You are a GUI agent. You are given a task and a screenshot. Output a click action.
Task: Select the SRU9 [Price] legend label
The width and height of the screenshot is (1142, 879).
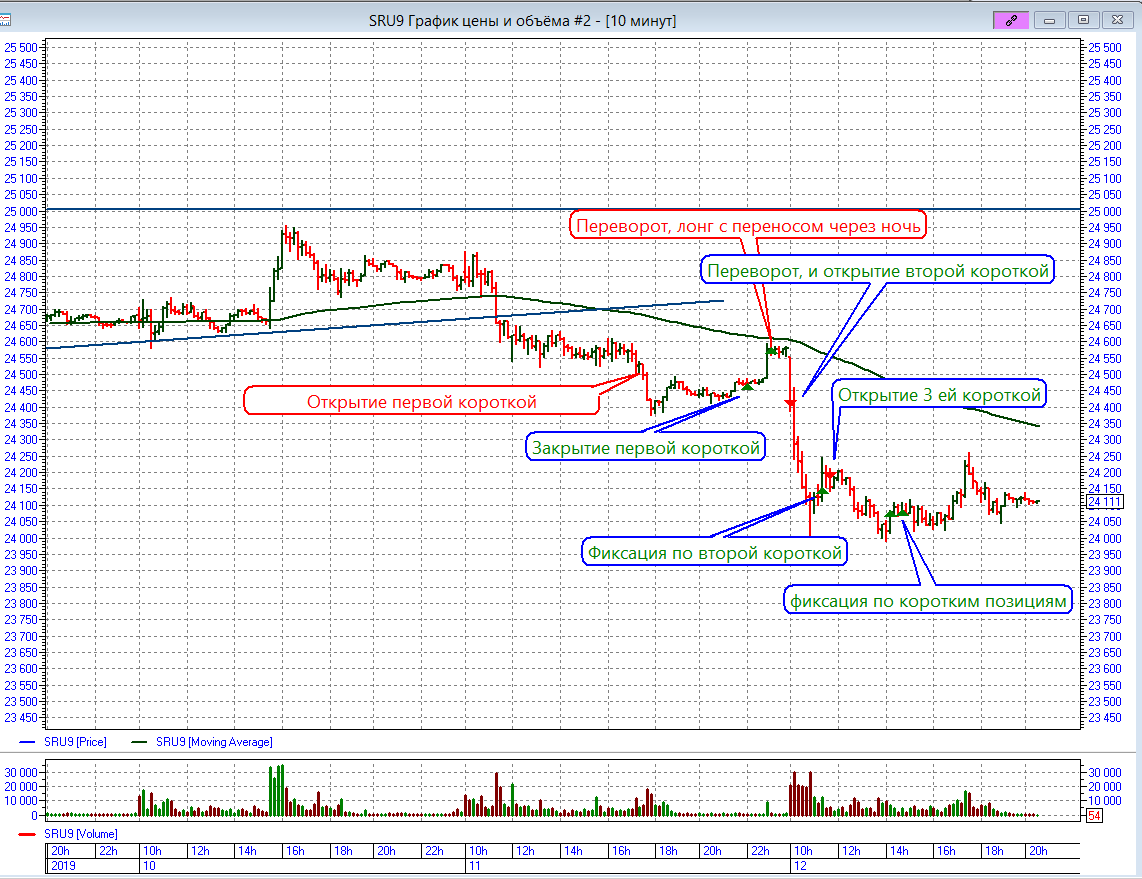(76, 742)
